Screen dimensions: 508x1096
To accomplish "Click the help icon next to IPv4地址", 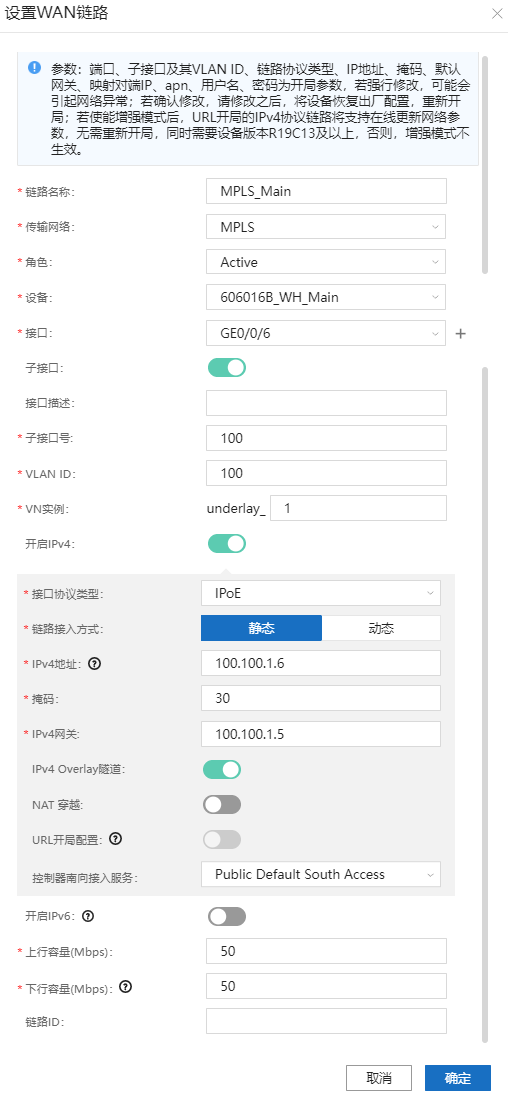I will click(x=96, y=663).
